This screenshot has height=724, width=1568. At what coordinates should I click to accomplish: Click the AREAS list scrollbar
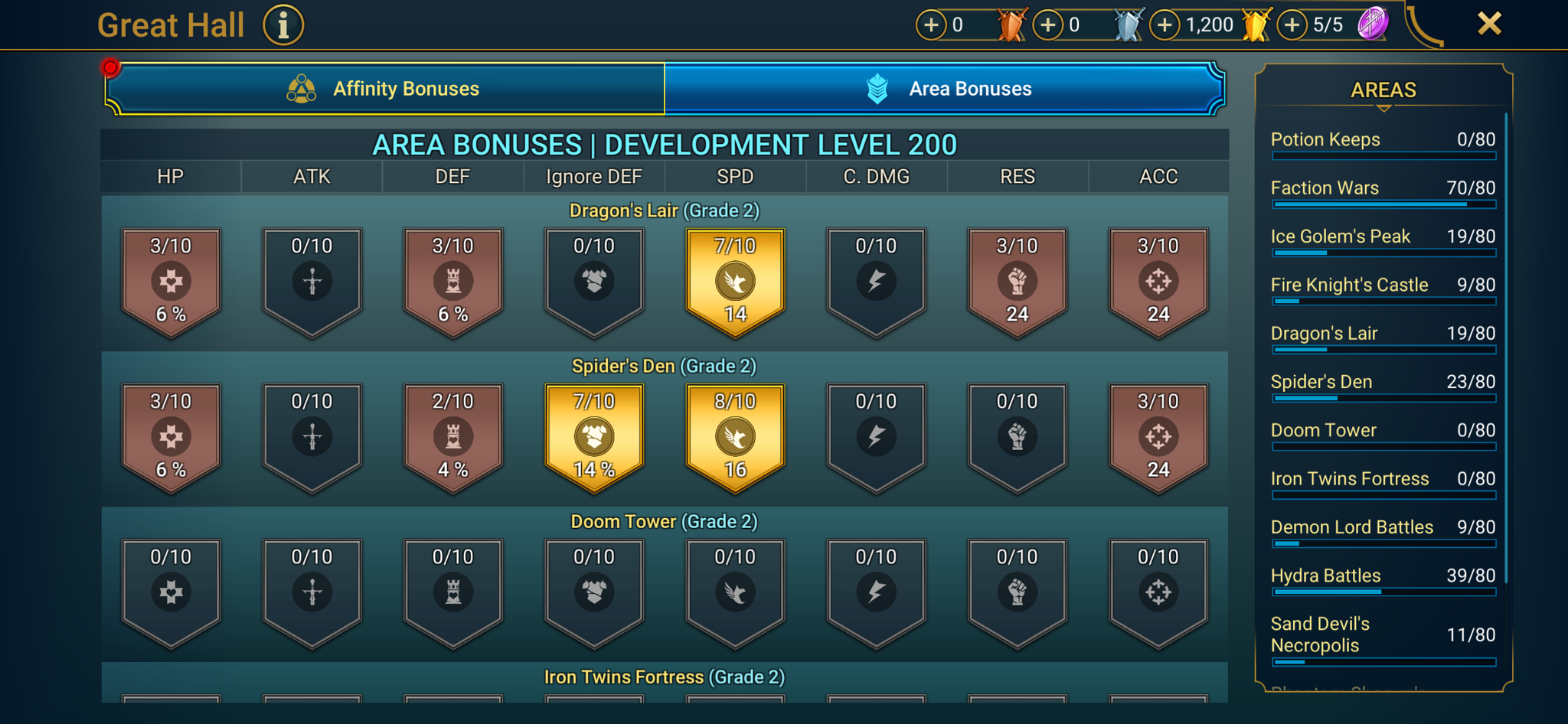coord(1506,348)
